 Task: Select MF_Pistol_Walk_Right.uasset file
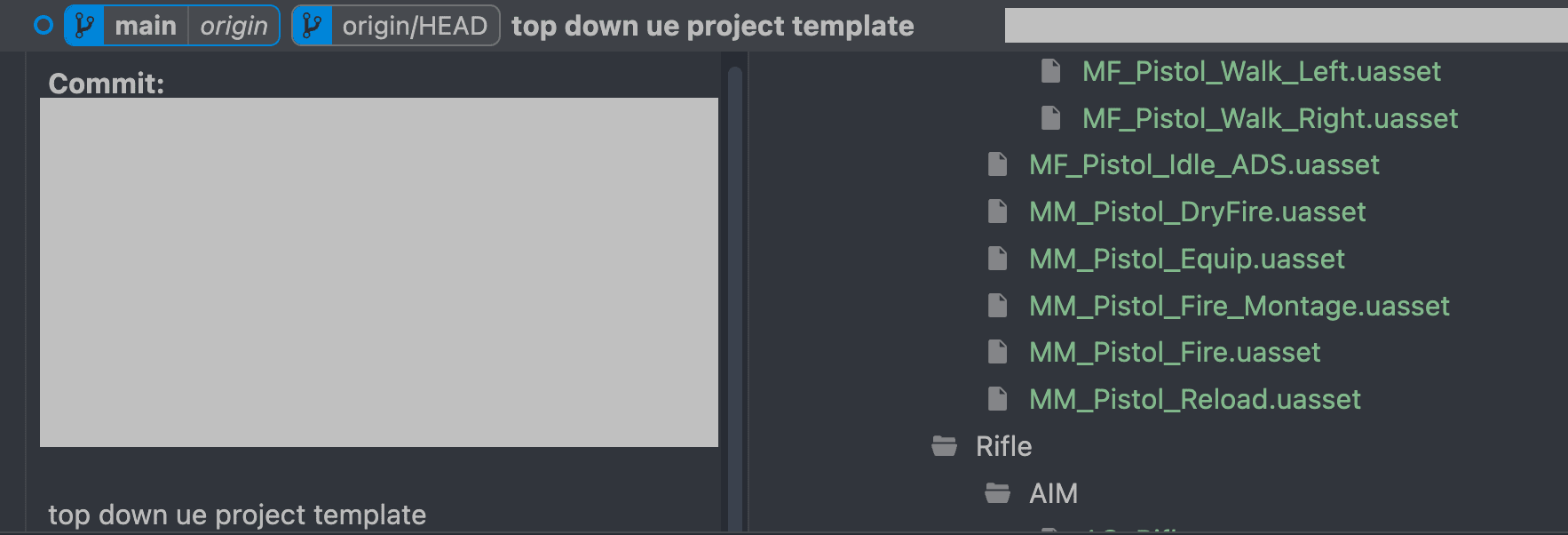(x=1270, y=118)
